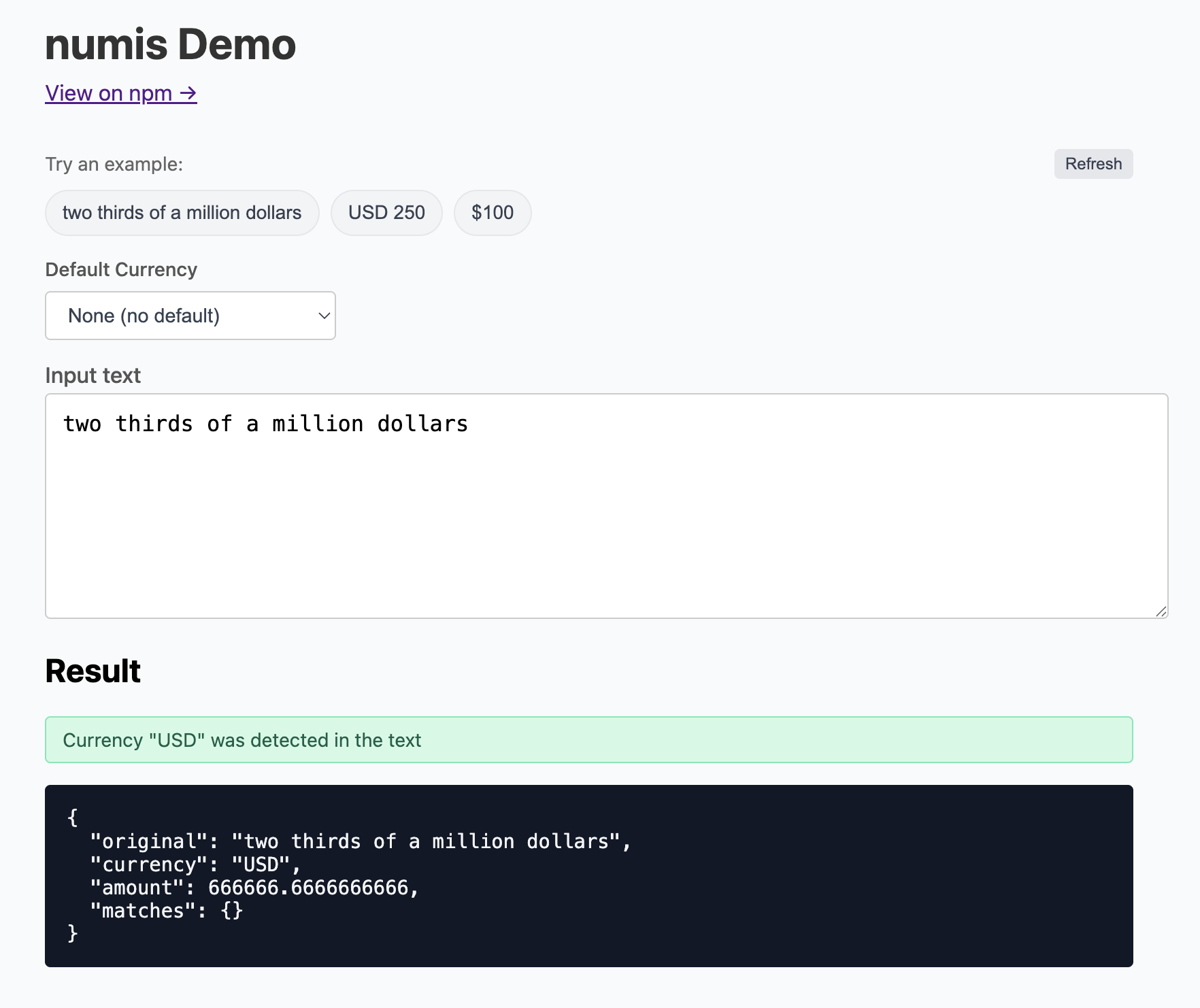Click the "numis Demo" page heading

[x=170, y=44]
